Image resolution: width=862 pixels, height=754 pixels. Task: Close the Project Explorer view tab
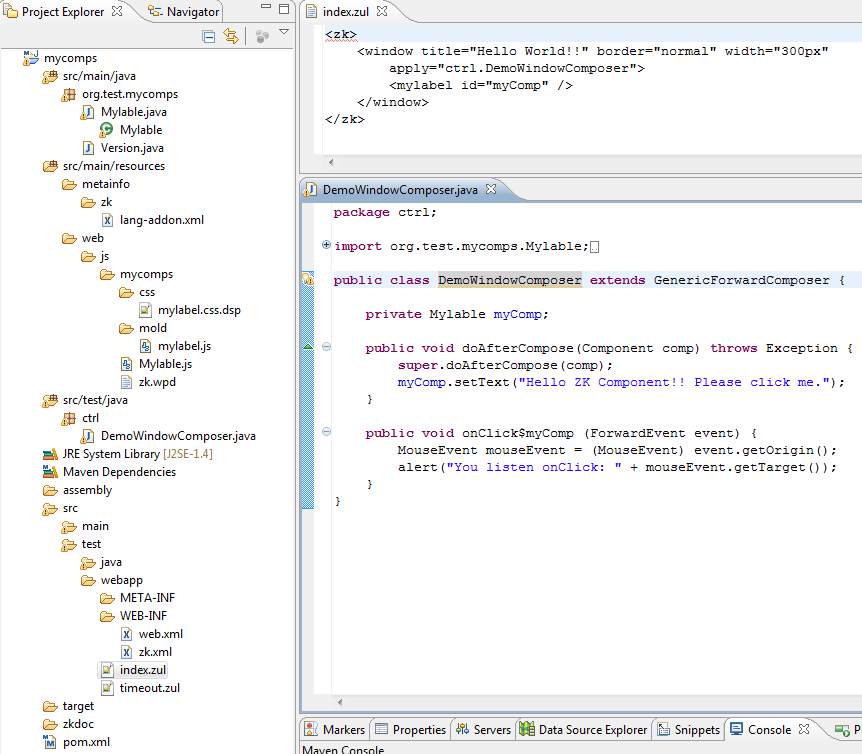click(117, 11)
